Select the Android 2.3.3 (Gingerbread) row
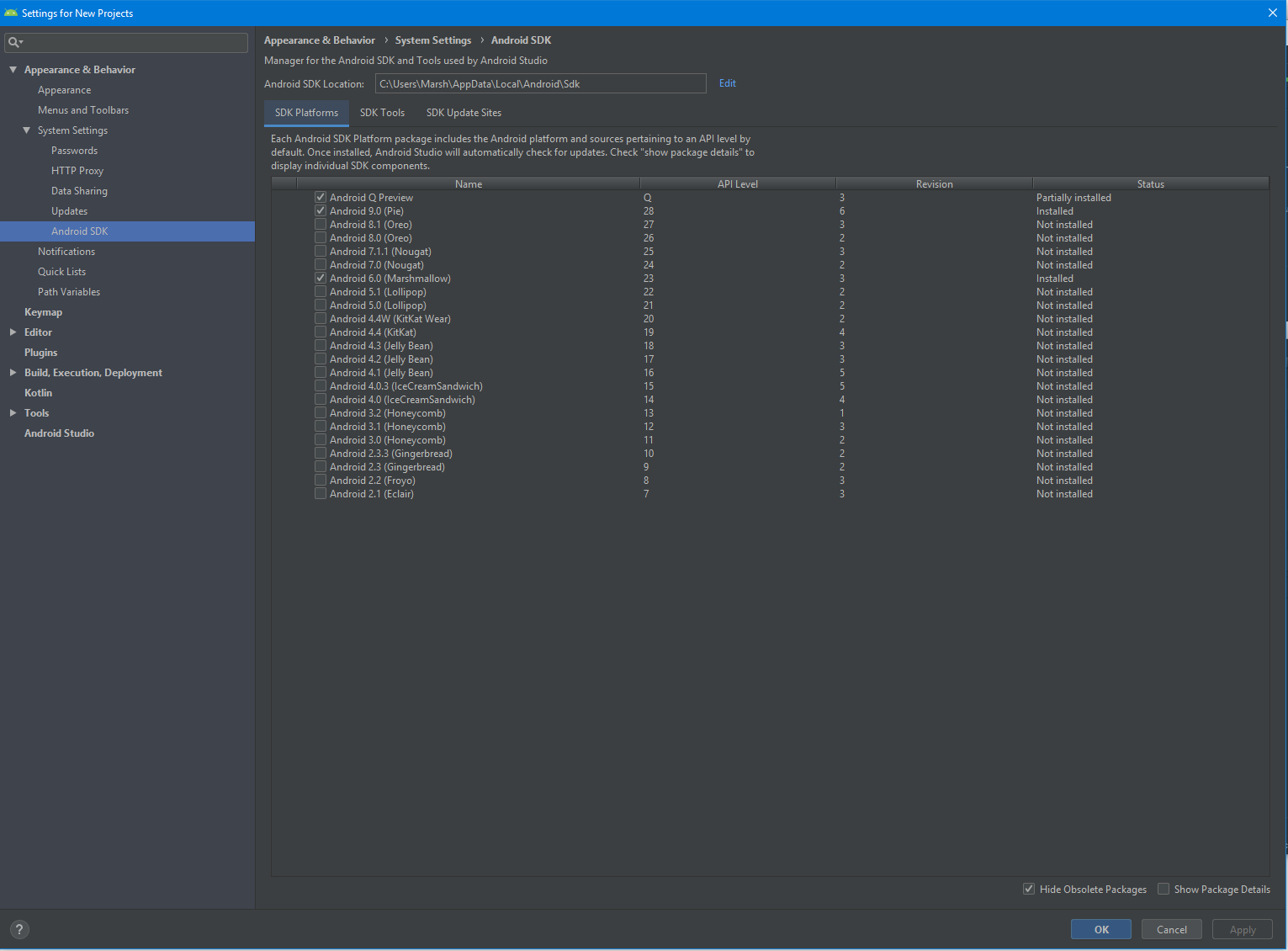 [770, 453]
